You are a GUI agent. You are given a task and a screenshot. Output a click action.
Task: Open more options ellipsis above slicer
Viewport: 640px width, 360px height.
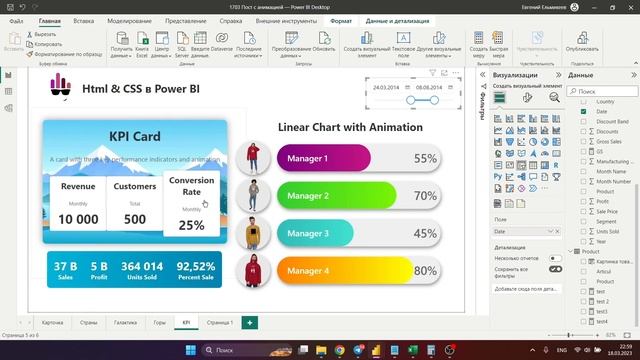tap(456, 73)
